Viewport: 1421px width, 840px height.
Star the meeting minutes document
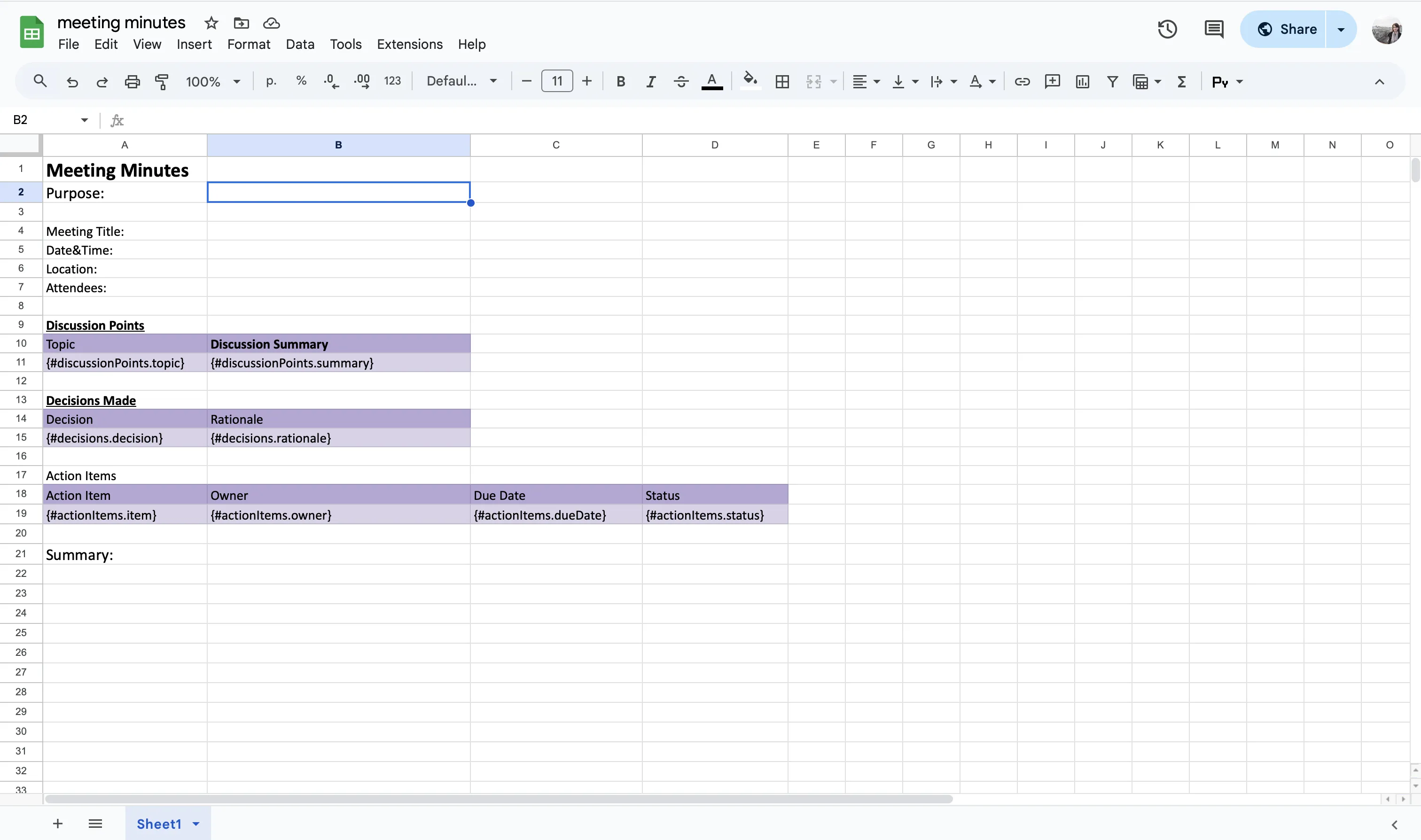click(x=210, y=23)
